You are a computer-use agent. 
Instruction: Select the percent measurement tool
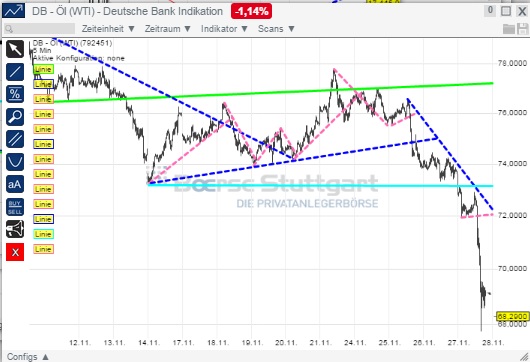15,94
